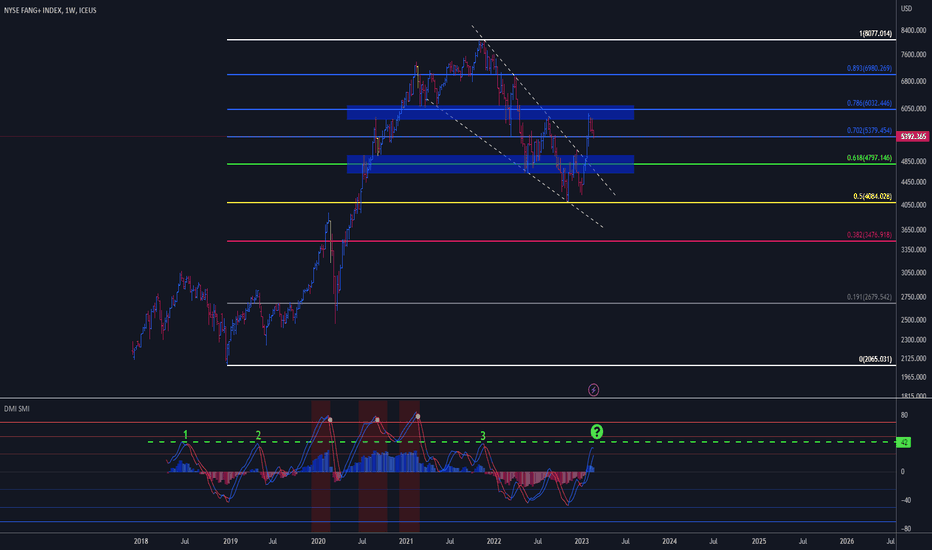Select the 0(2065.031) Fibonacci base label
Screen dimensions: 932x550
(x=876, y=359)
